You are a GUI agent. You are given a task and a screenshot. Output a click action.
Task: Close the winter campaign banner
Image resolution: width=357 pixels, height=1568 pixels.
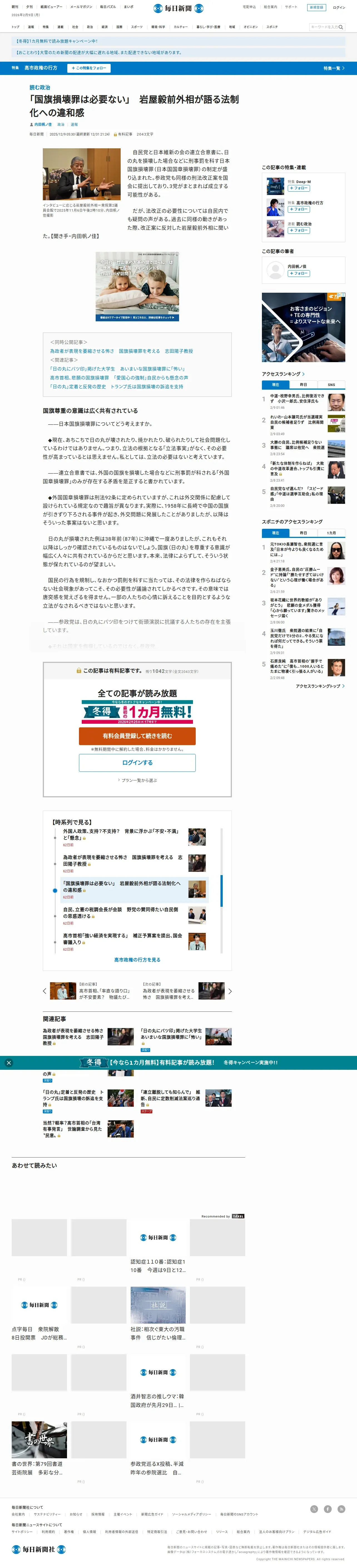[x=9, y=1062]
